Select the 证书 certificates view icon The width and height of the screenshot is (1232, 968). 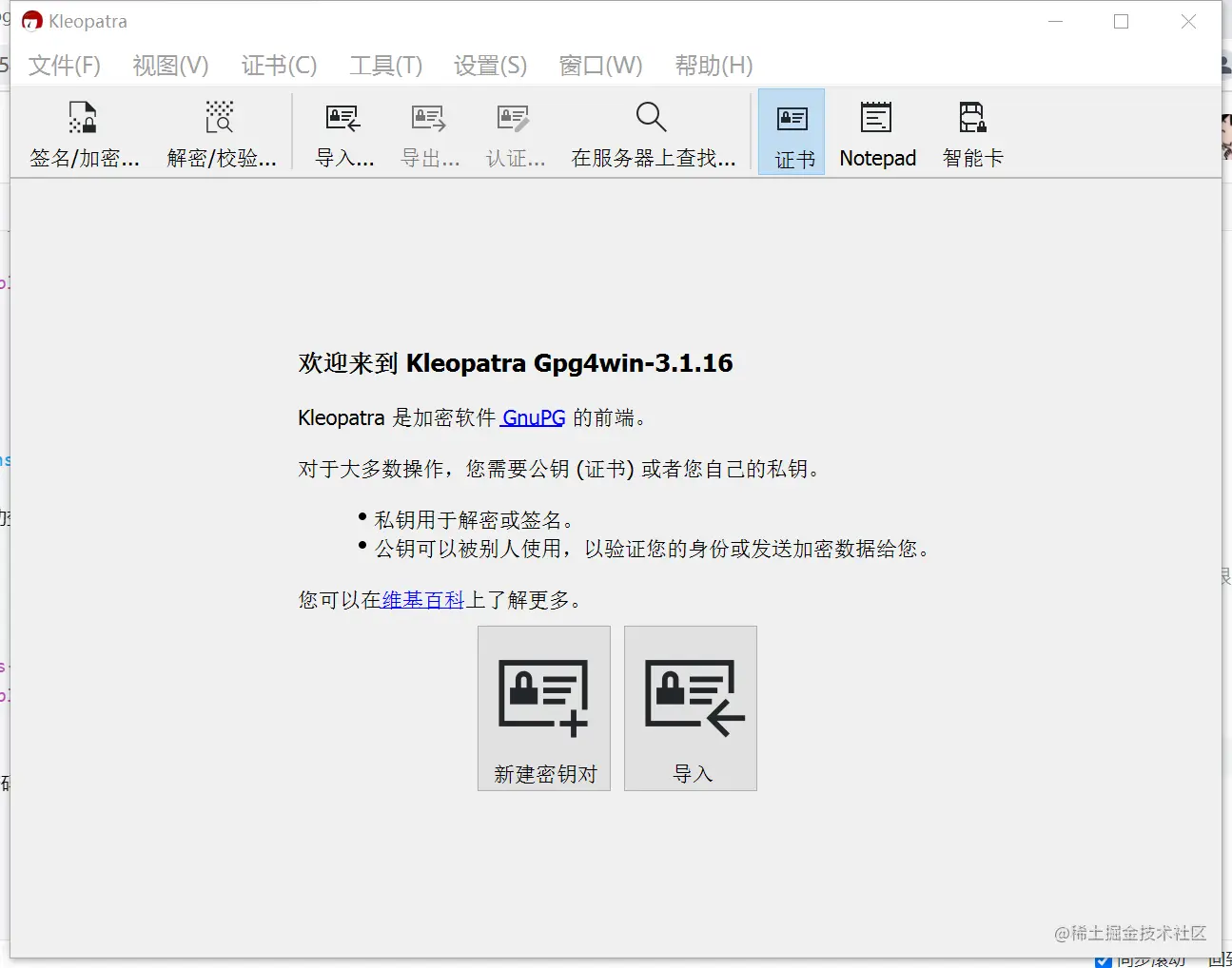click(x=792, y=132)
